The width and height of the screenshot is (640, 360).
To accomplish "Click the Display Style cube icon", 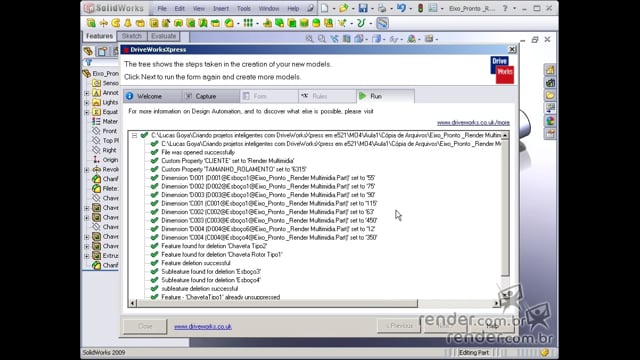I will coord(376,39).
